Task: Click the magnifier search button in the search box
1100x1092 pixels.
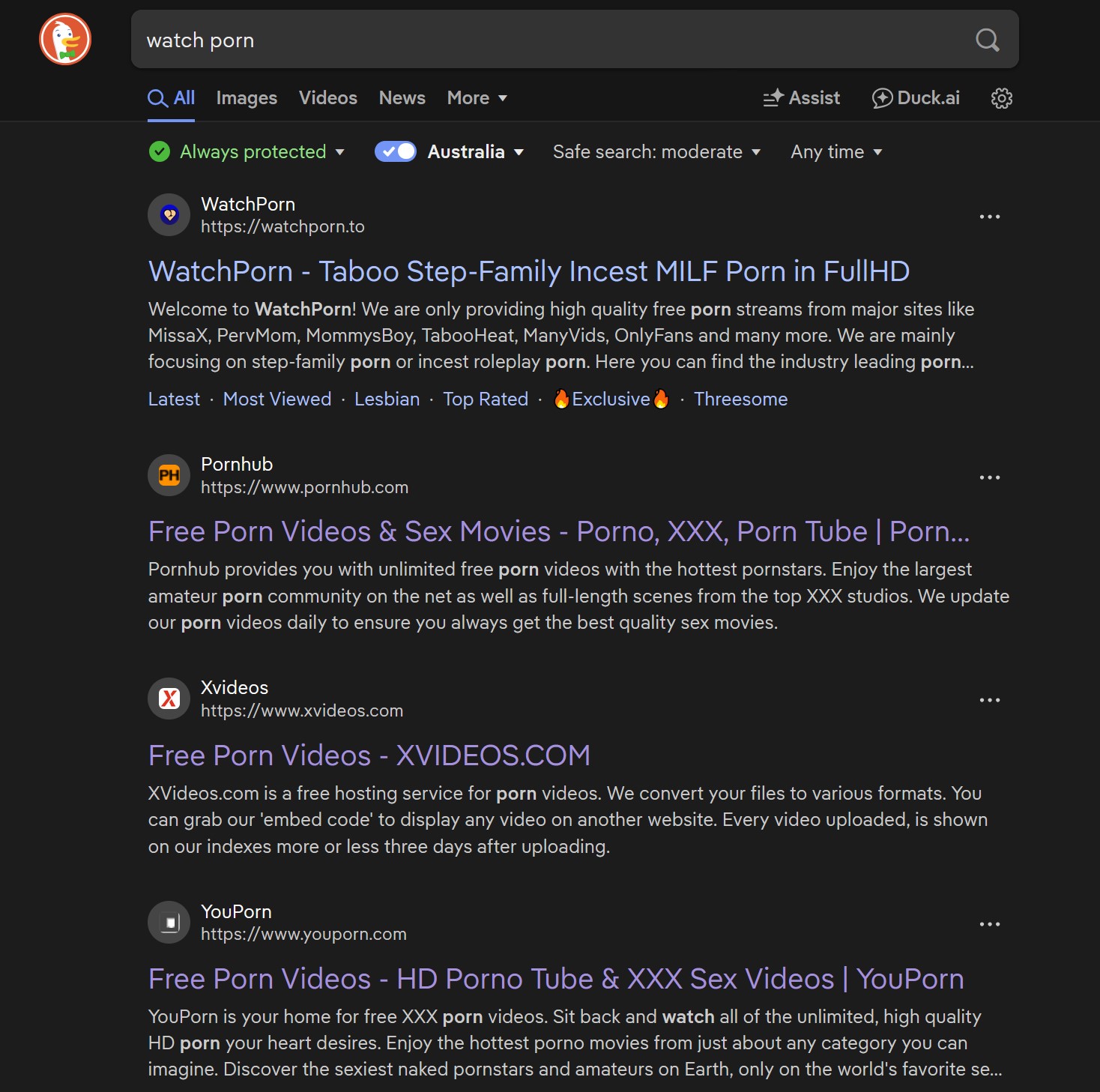Action: click(x=988, y=40)
